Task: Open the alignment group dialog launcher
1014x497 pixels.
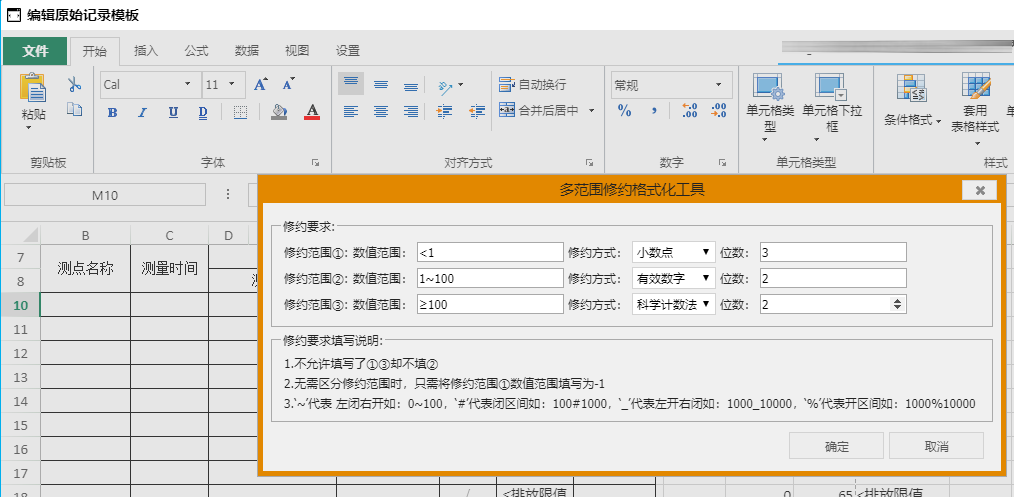Action: click(x=590, y=164)
